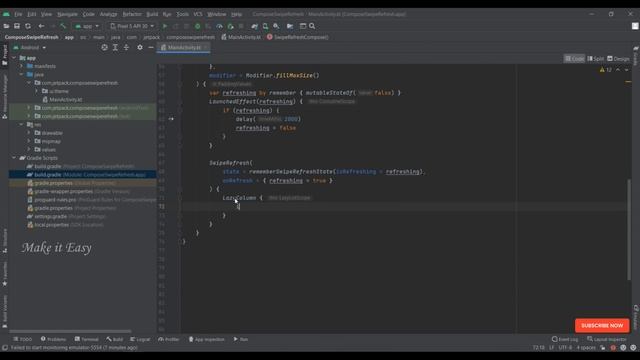Screen dimensions: 640x360
Task: Select local.properties file in tree
Action: coord(65,225)
